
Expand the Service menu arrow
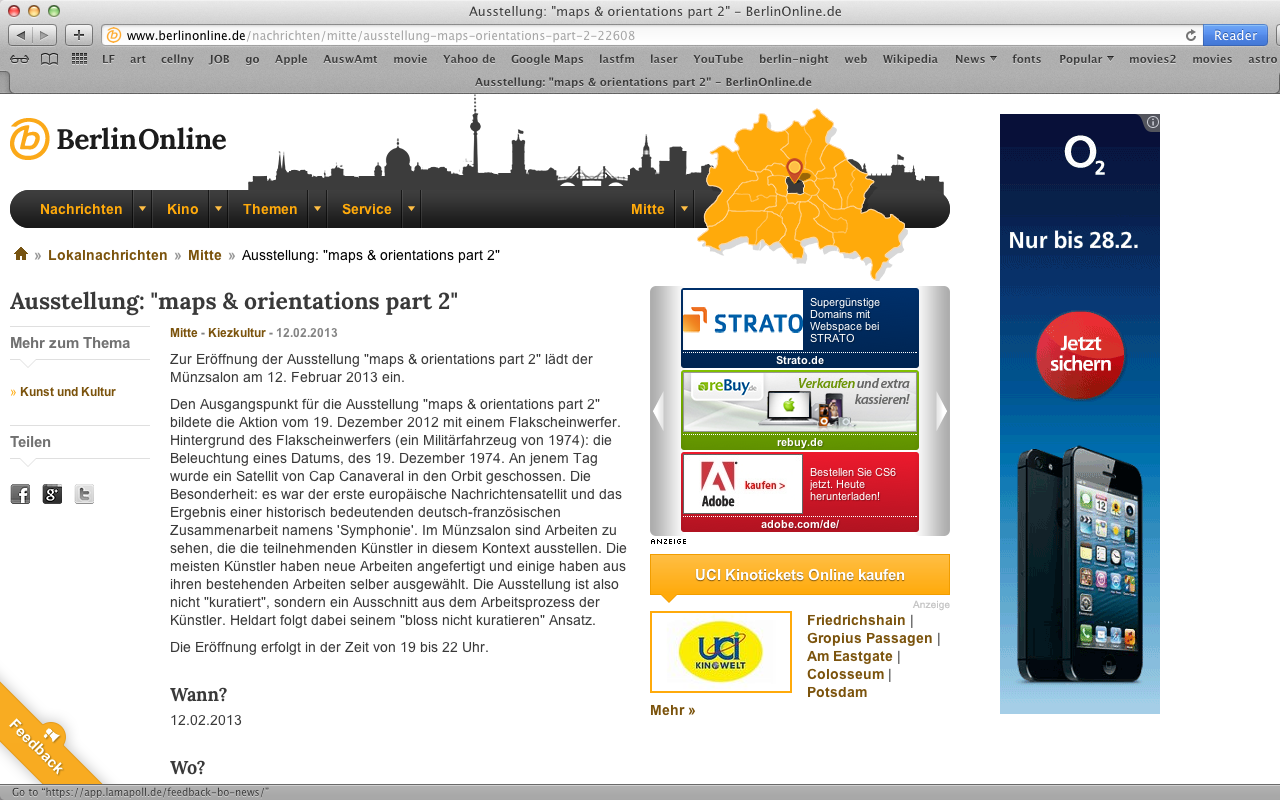tap(411, 209)
